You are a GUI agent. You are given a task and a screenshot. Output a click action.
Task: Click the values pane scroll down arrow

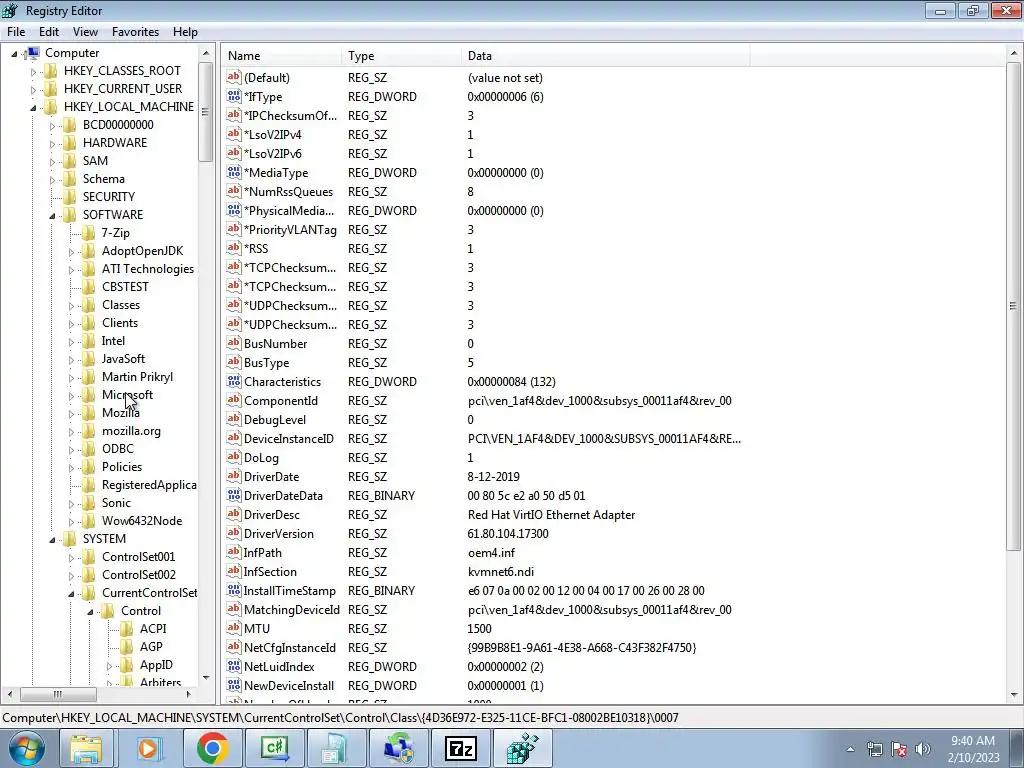coord(1014,696)
